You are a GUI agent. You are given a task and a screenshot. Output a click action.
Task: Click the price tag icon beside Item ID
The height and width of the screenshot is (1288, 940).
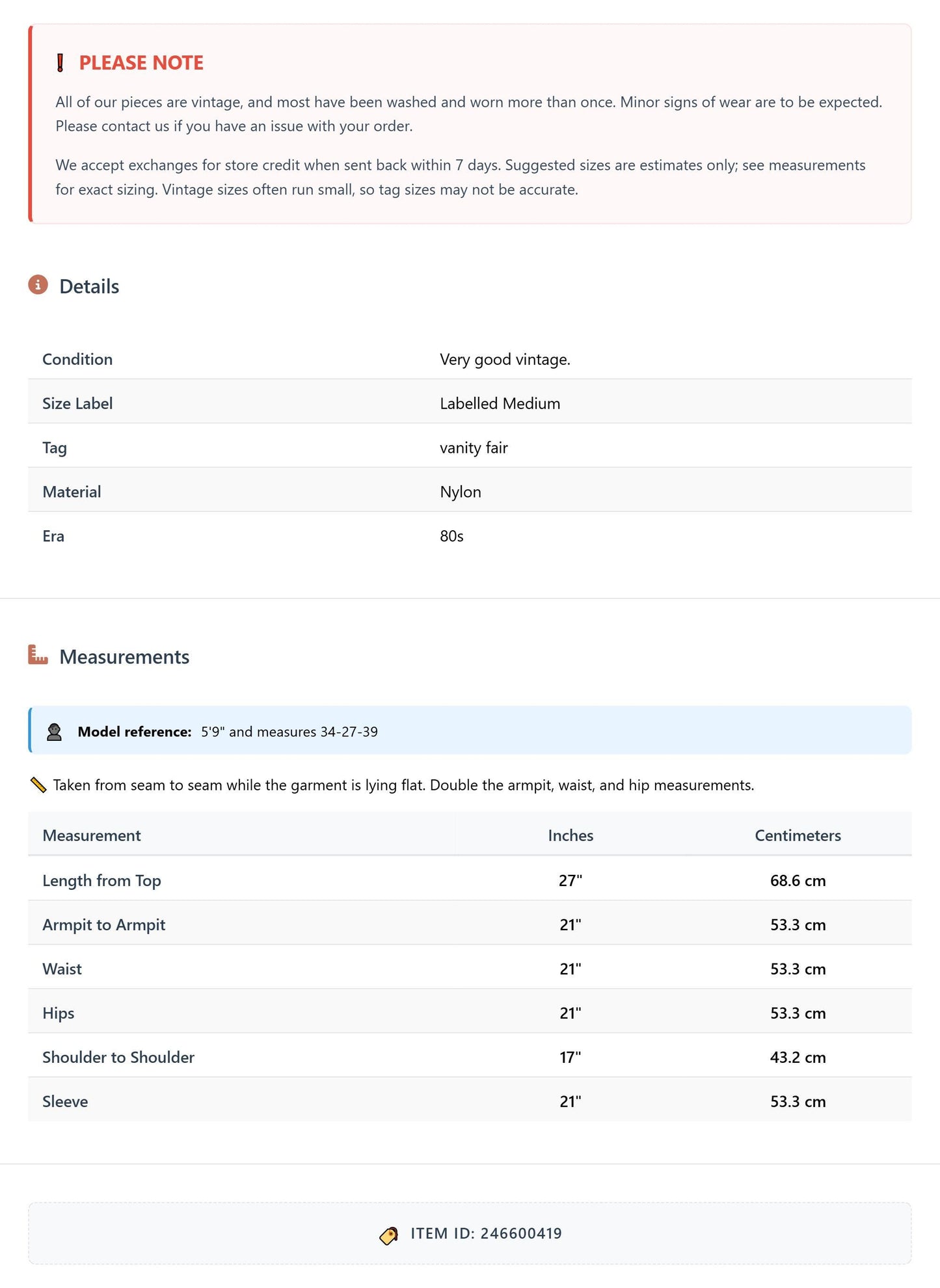(389, 1235)
